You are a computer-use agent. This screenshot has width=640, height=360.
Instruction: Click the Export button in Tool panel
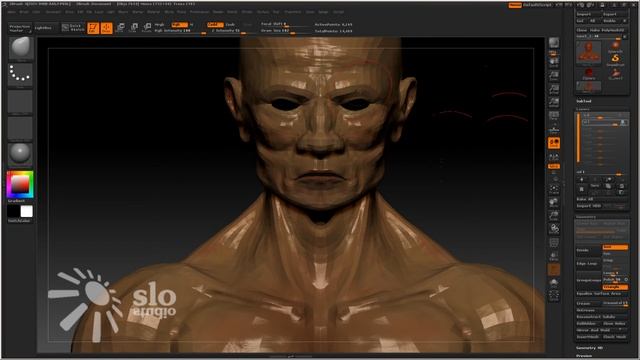click(x=615, y=14)
